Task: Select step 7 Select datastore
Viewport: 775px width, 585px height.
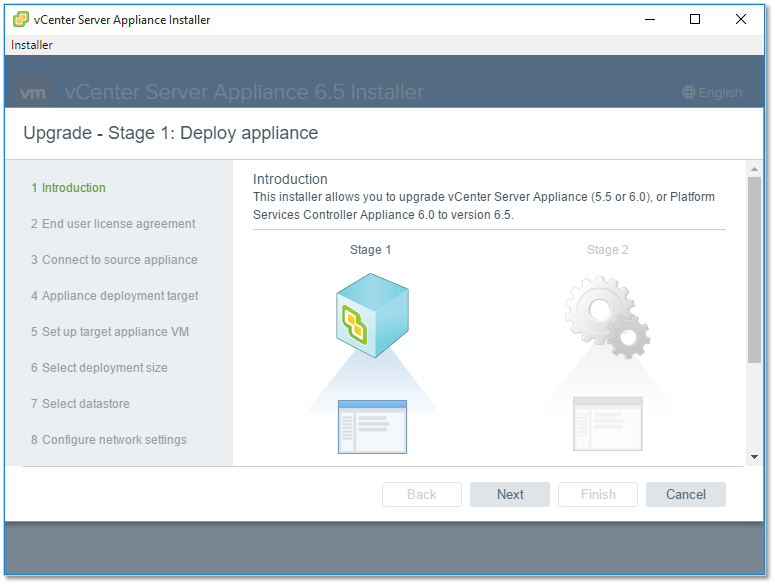Action: point(80,404)
